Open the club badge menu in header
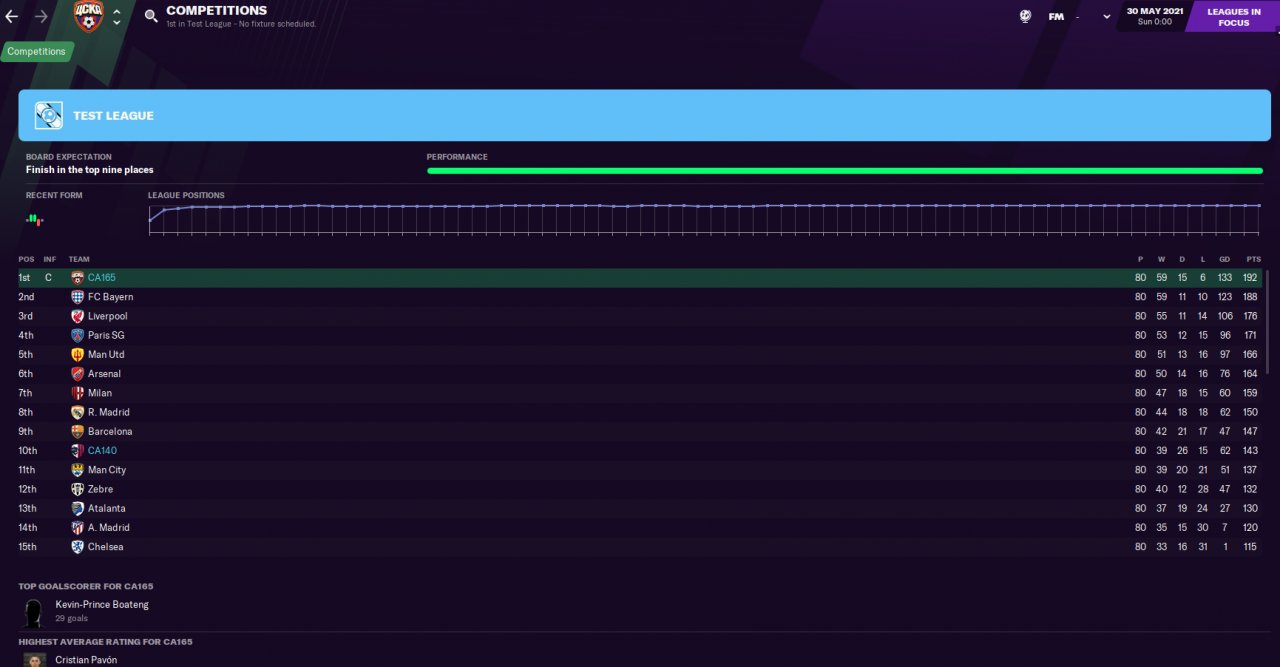 (88, 16)
